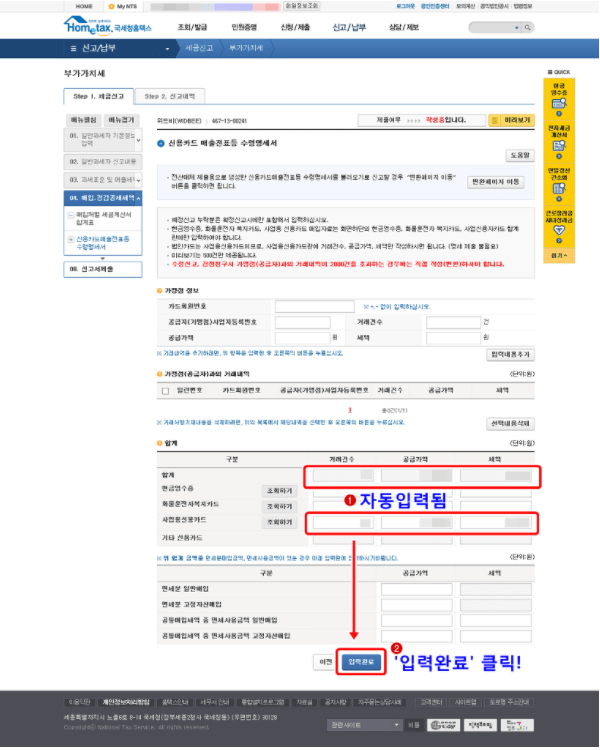Click the hamburger icon beside 신고/납부
Viewport: 600px width, 750px height.
pyautogui.click(x=73, y=48)
